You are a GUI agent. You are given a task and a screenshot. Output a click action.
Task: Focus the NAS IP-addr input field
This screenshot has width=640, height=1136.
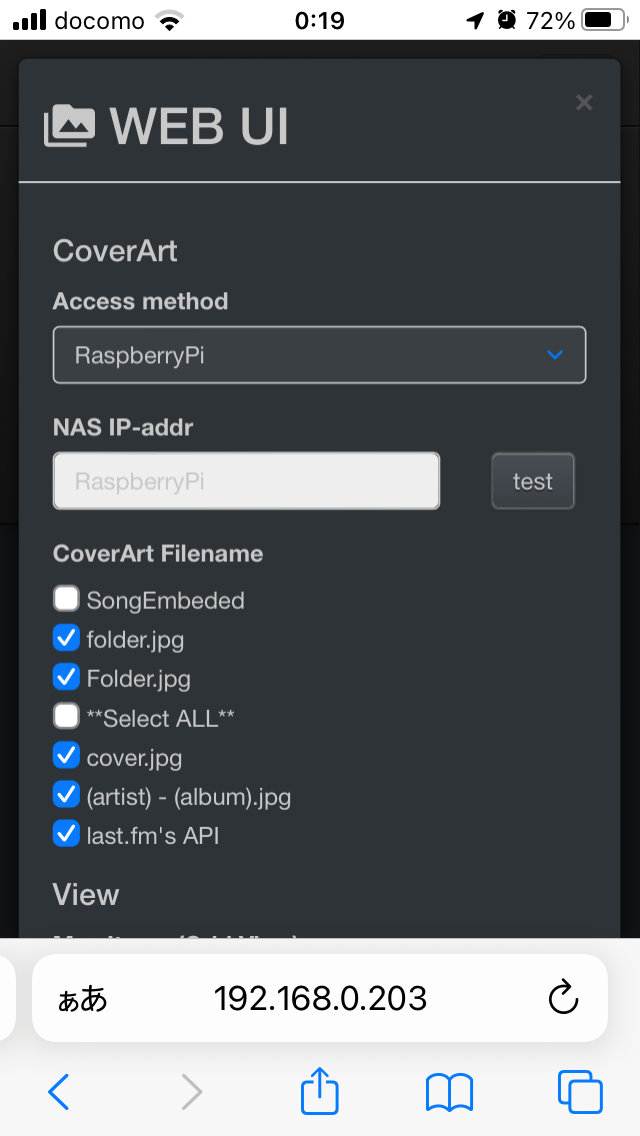coord(246,481)
